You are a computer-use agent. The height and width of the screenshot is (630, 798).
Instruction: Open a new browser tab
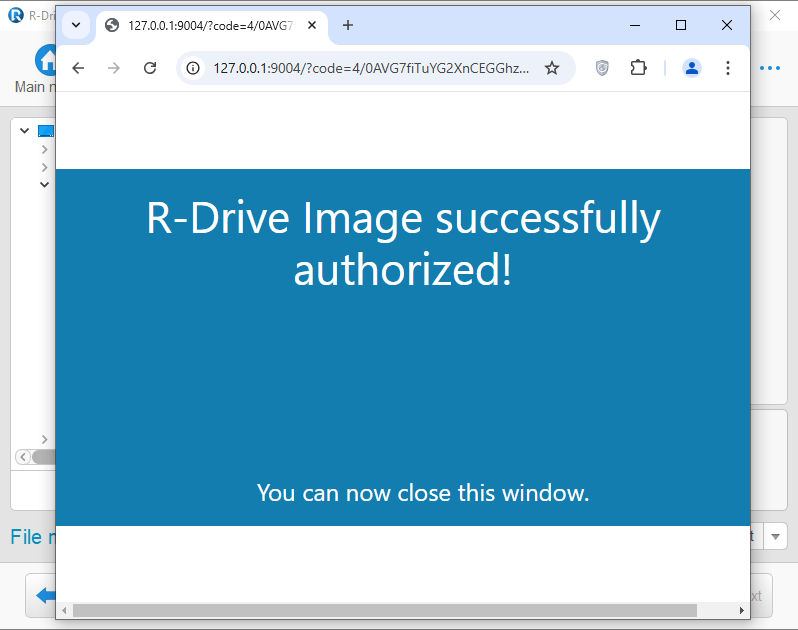(x=348, y=25)
